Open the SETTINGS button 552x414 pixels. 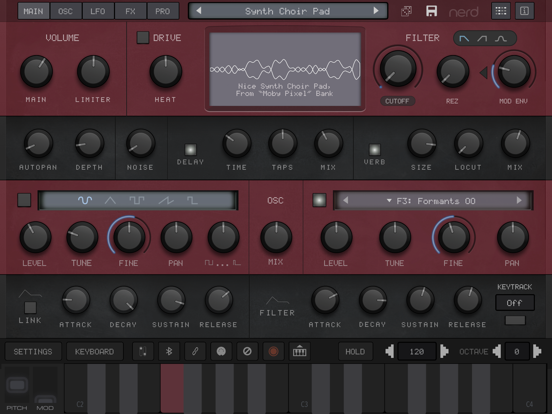(x=33, y=351)
